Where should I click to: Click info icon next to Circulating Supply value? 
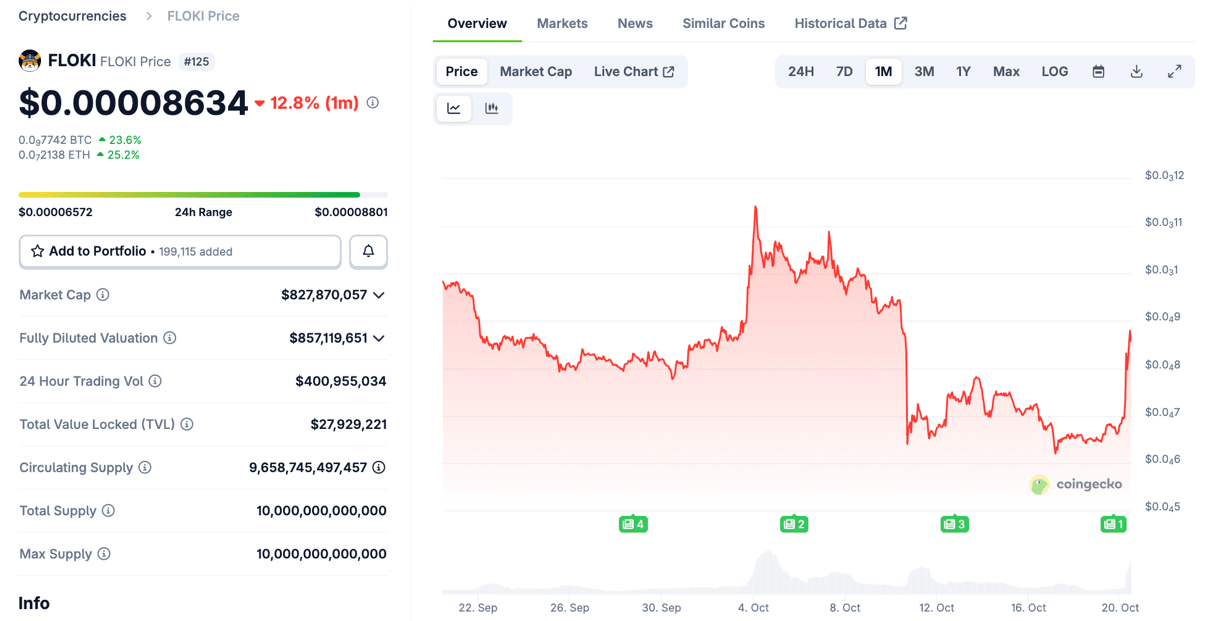379,467
